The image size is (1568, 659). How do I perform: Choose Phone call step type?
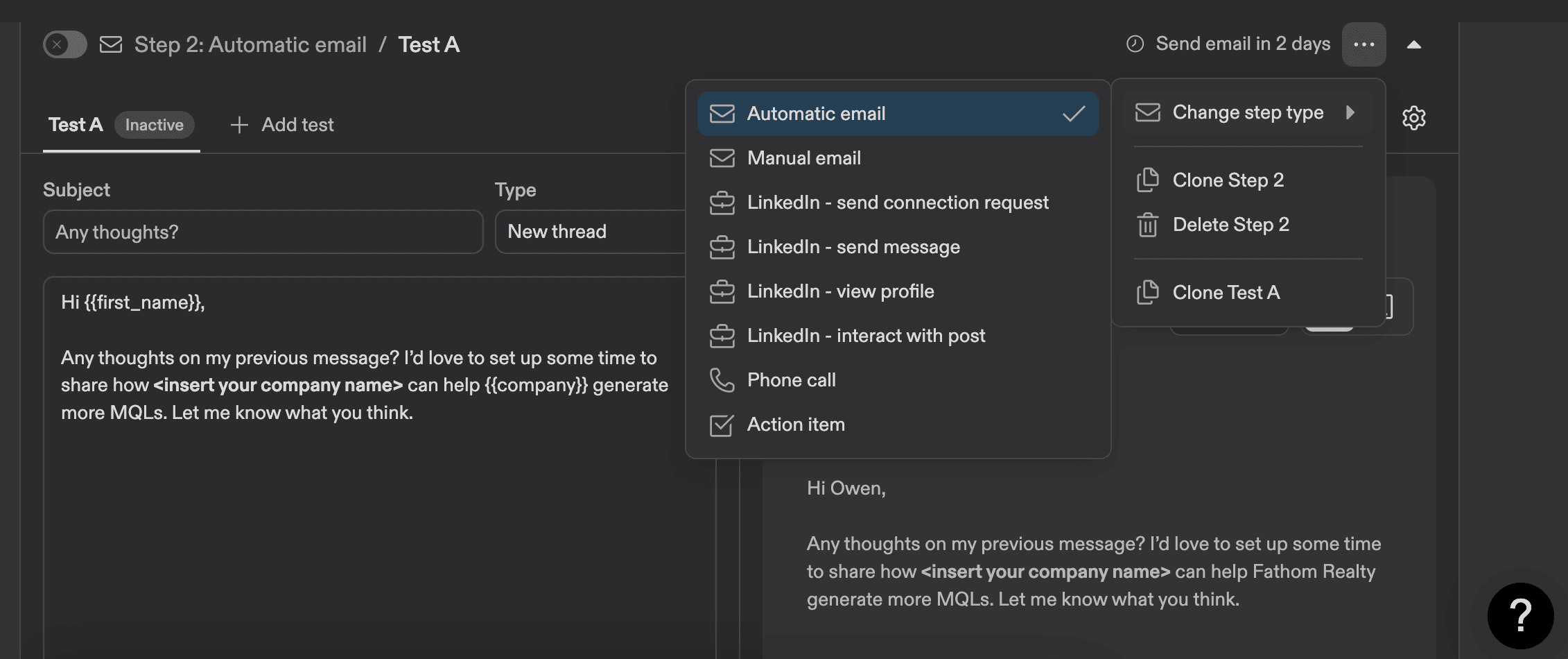[x=898, y=380]
